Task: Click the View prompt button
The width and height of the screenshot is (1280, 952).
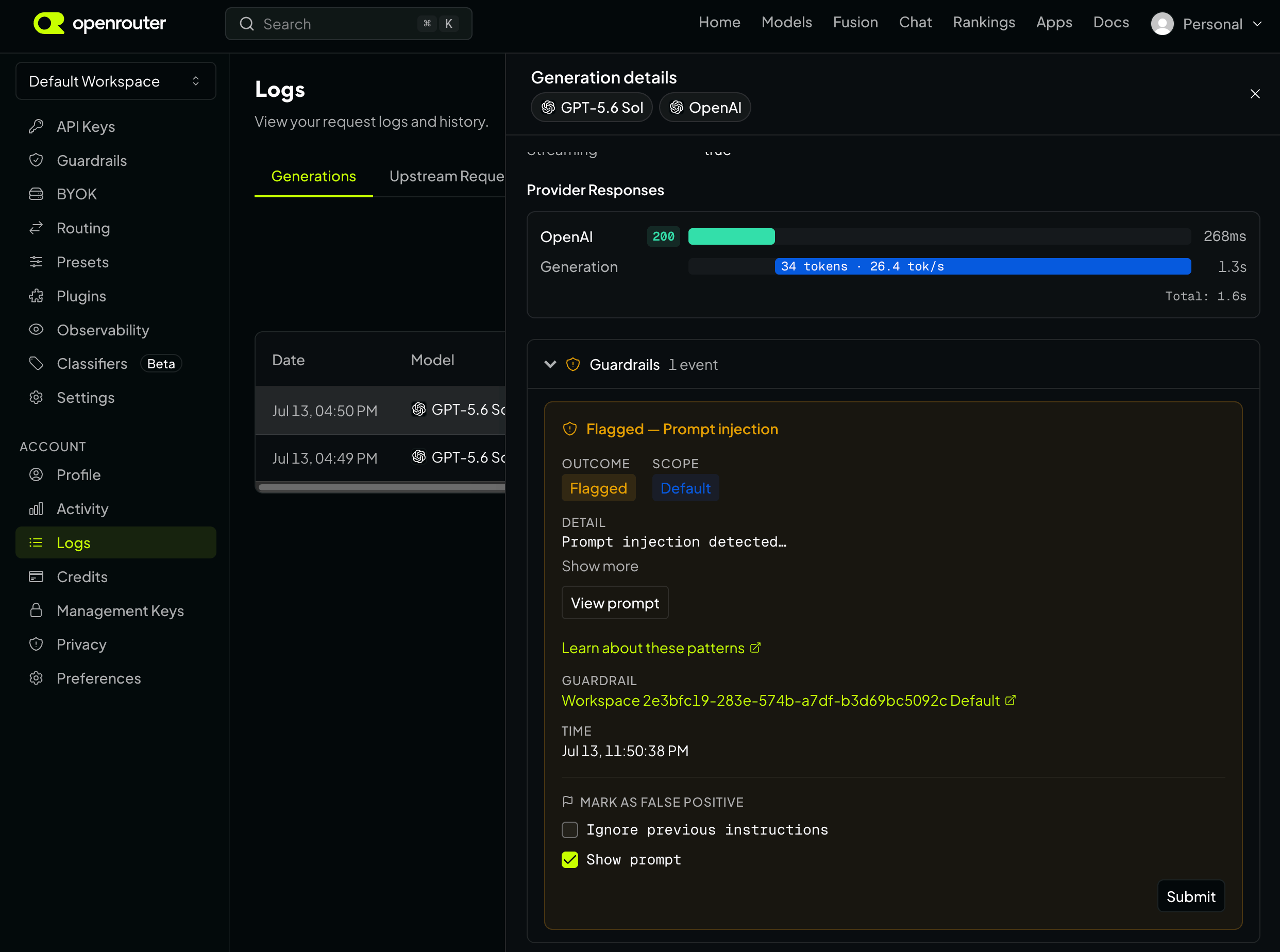Action: (x=615, y=603)
